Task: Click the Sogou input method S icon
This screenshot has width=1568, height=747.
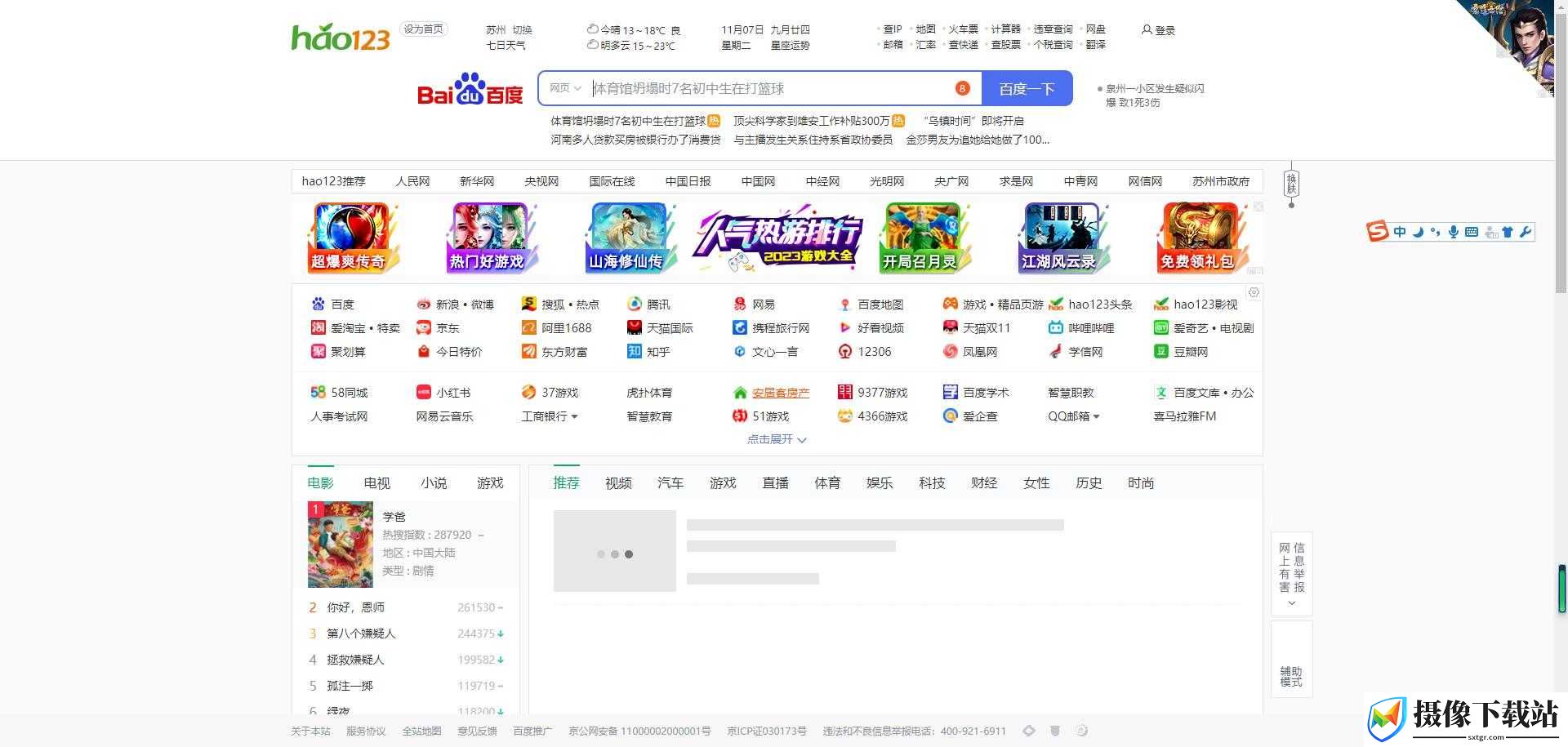Action: click(1378, 231)
